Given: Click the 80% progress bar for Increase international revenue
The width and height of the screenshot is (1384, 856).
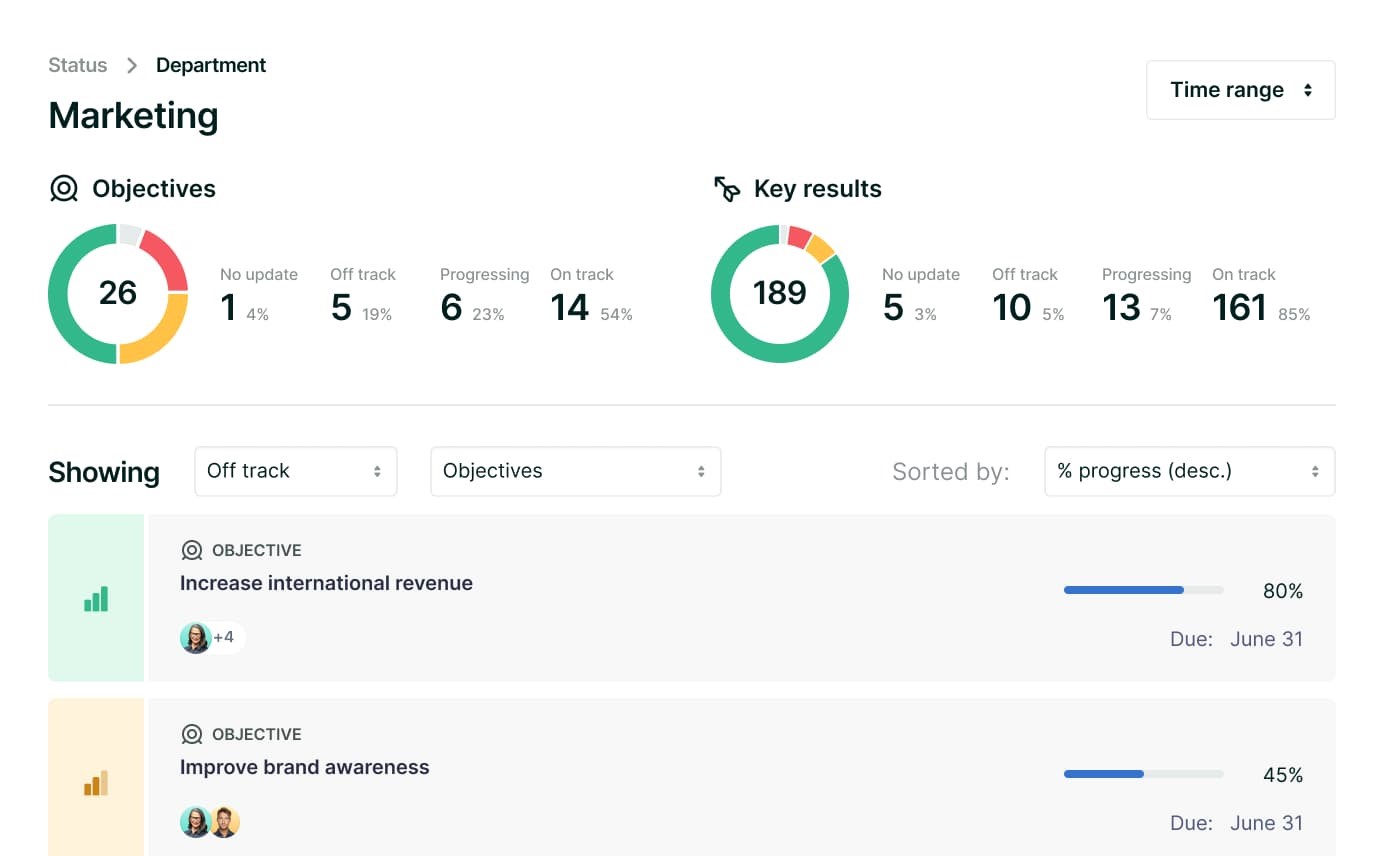Looking at the screenshot, I should click(x=1143, y=590).
